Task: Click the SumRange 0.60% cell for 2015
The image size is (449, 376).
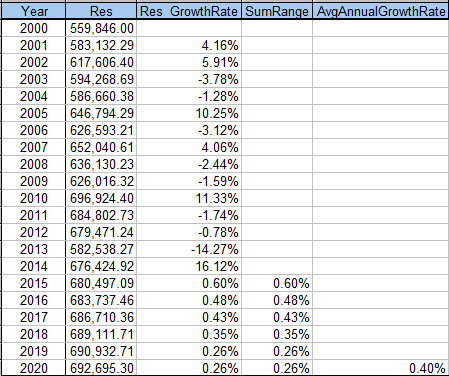Action: click(277, 283)
